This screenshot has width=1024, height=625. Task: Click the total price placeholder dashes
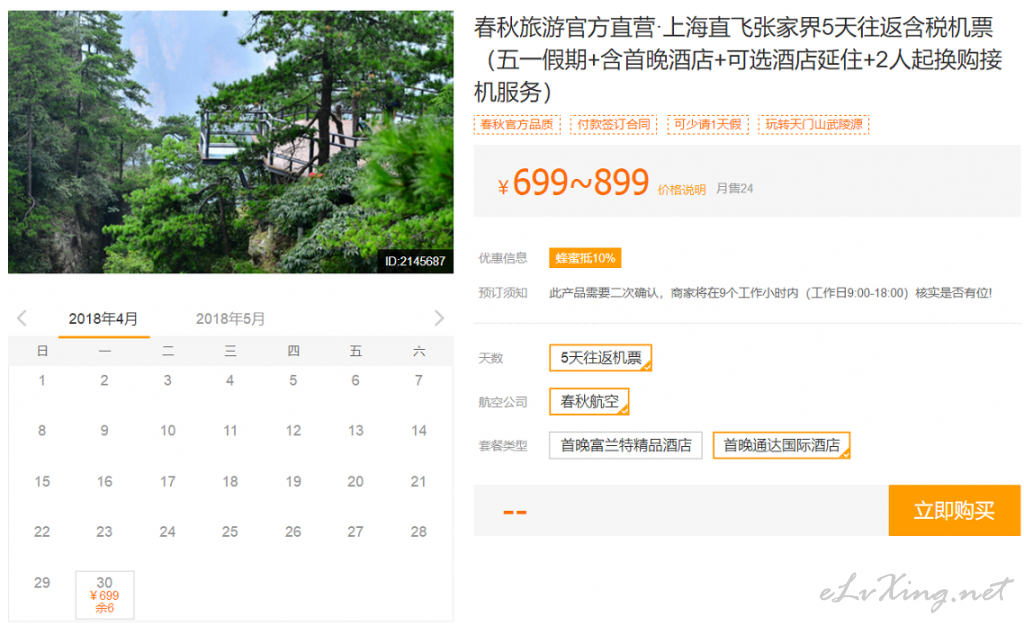pyautogui.click(x=515, y=512)
